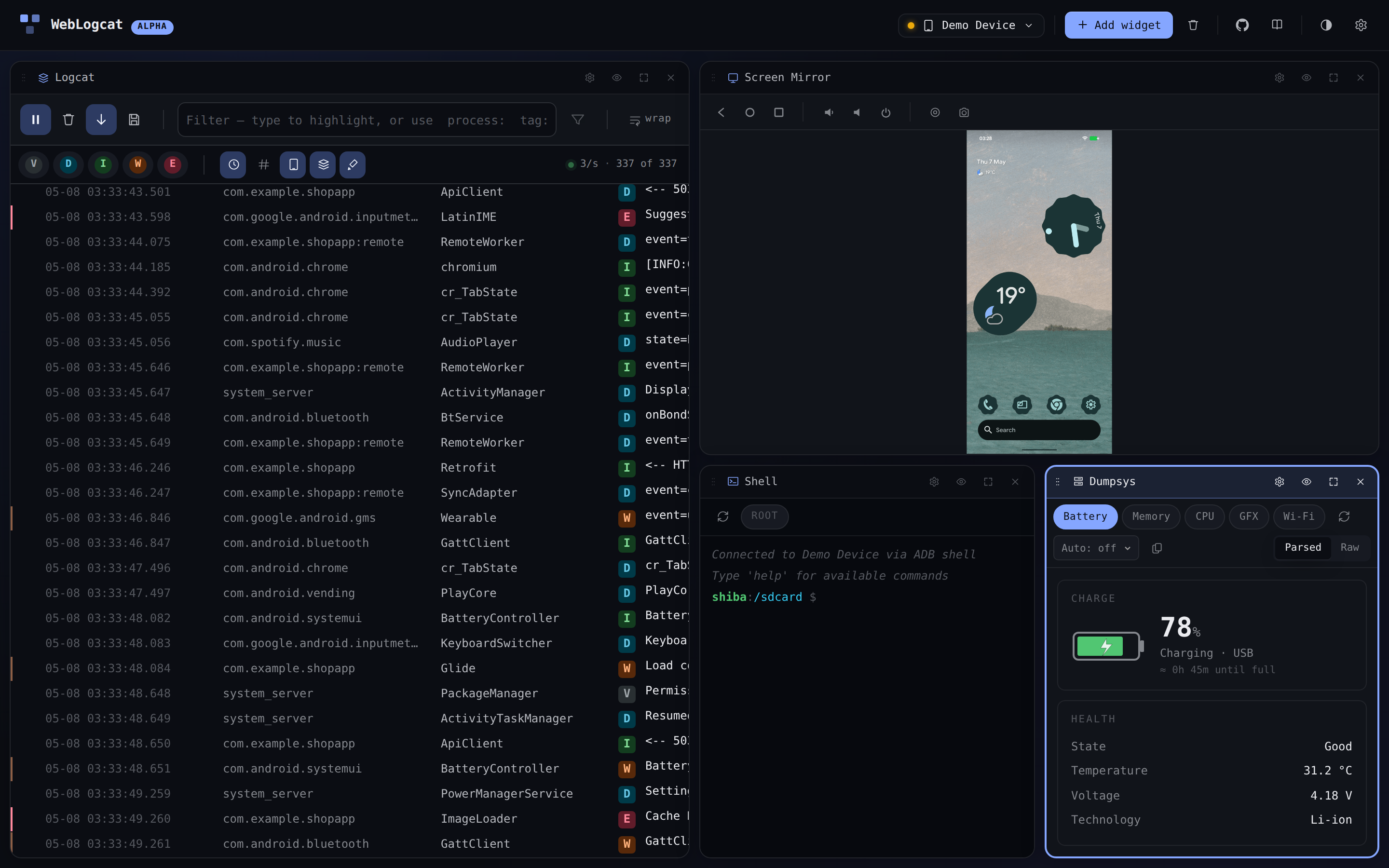Screen dimensions: 1389x868
Task: Toggle Logcat widget visibility eye icon
Action: pyautogui.click(x=616, y=78)
